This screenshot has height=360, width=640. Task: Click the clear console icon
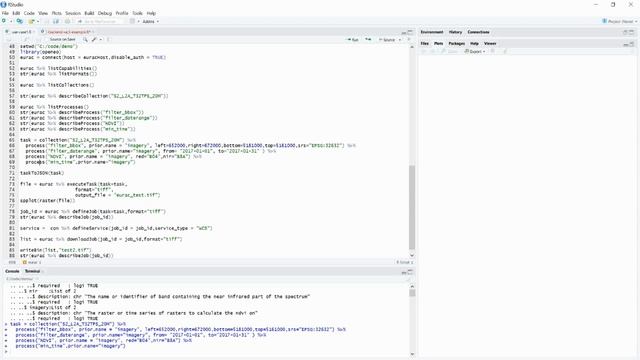point(407,279)
